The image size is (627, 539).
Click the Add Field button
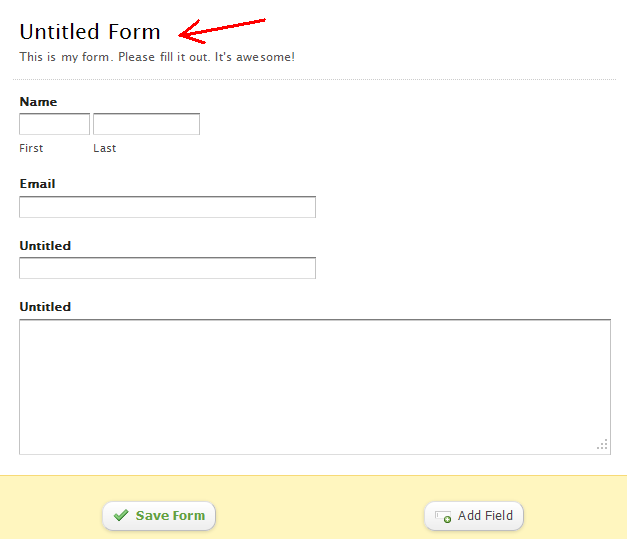pyautogui.click(x=474, y=516)
